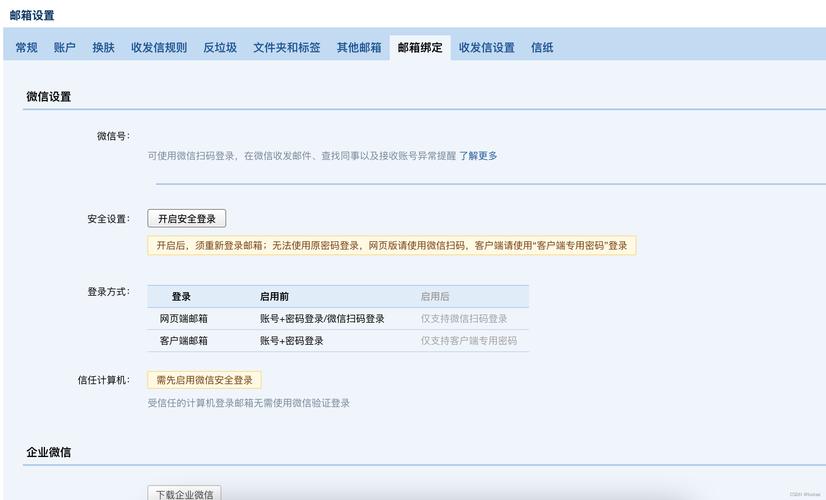The image size is (826, 500).
Task: Click the 启用后 column header
Action: click(435, 297)
